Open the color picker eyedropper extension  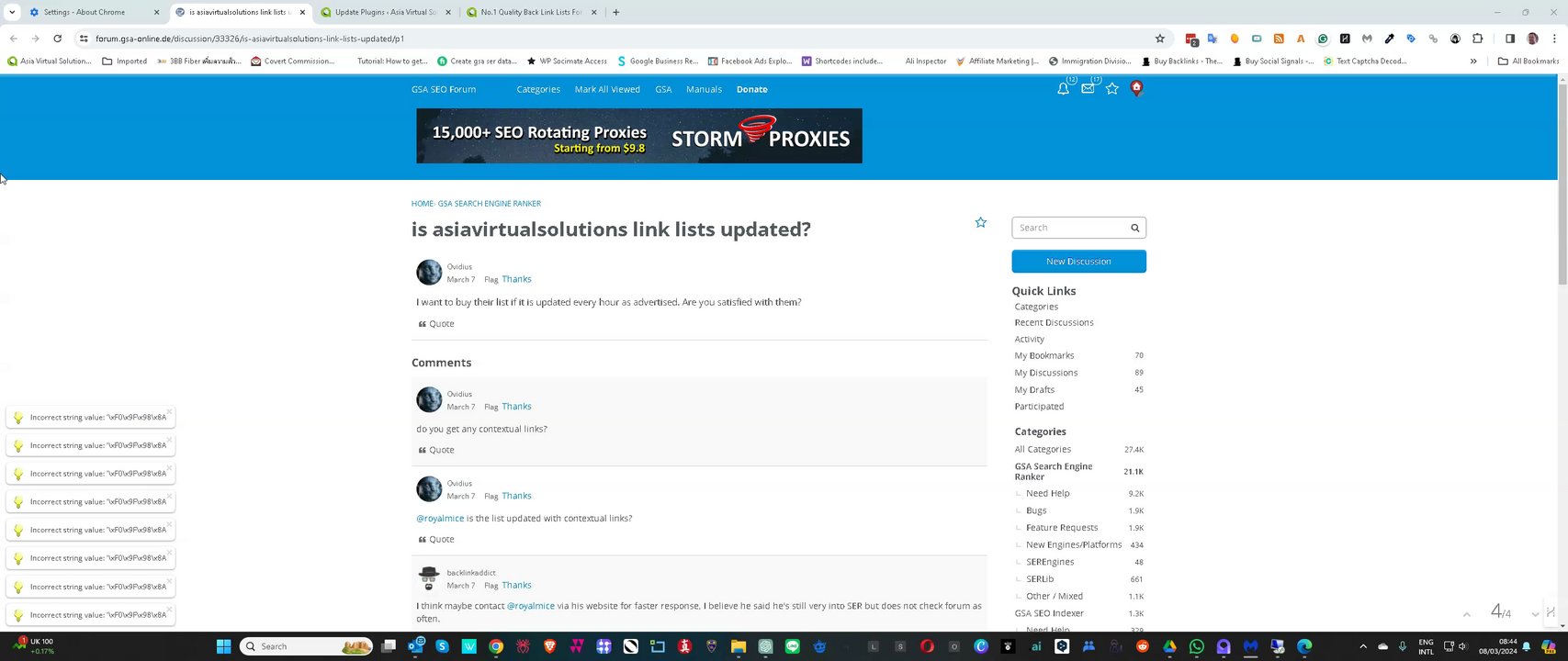[x=1389, y=39]
